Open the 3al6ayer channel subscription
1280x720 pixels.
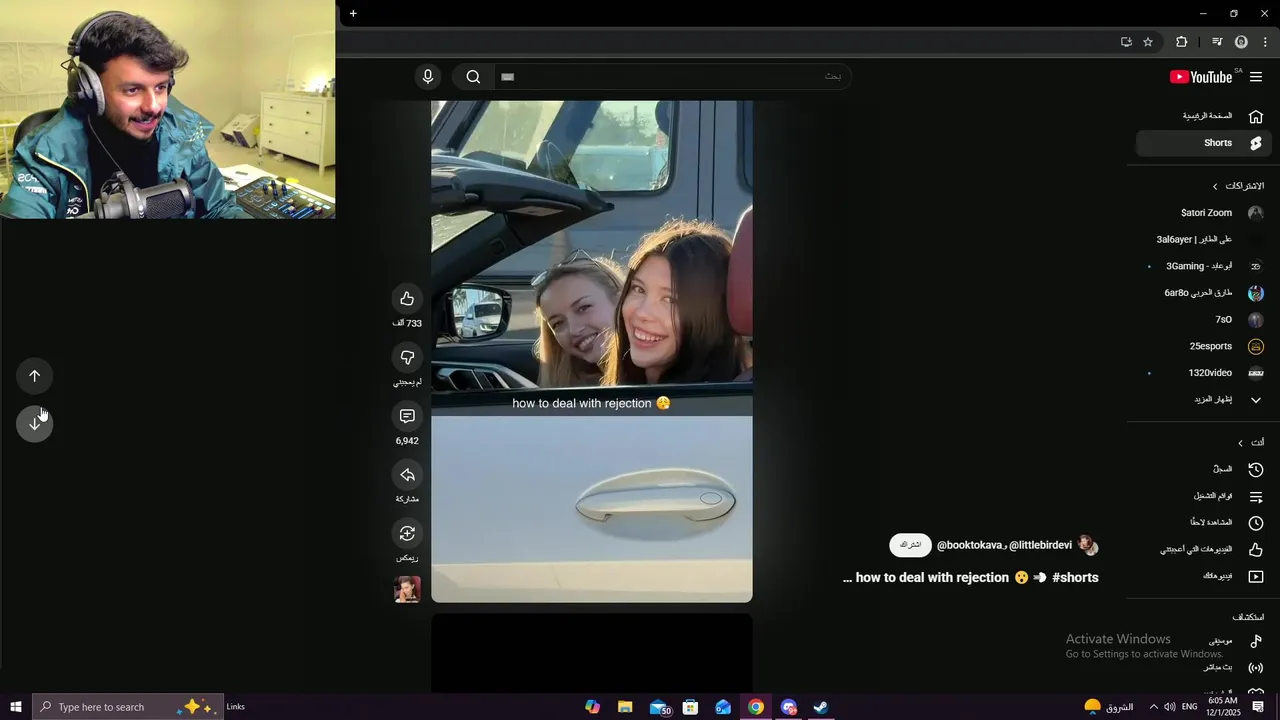point(1203,240)
